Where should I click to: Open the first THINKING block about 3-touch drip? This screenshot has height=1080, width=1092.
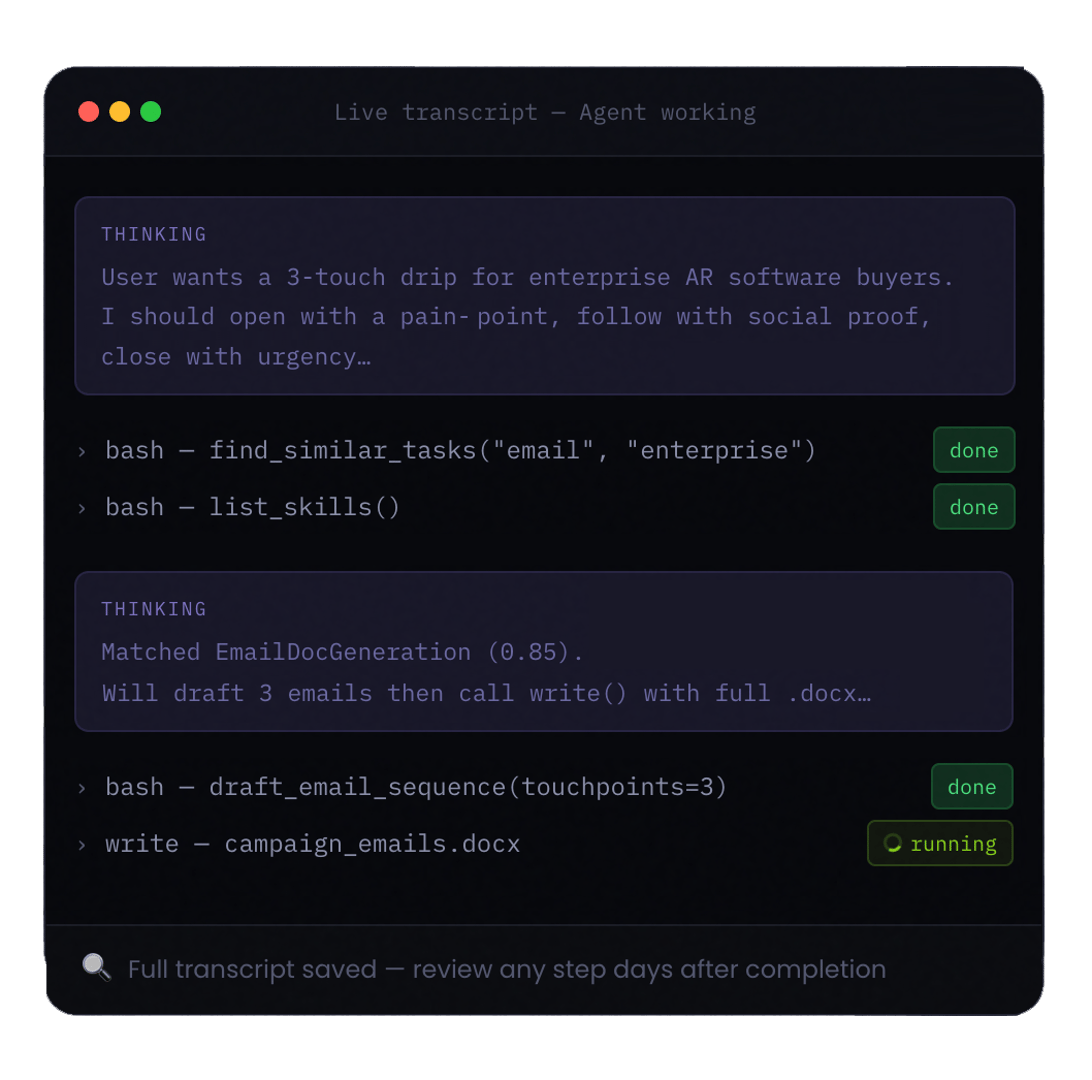pyautogui.click(x=544, y=296)
